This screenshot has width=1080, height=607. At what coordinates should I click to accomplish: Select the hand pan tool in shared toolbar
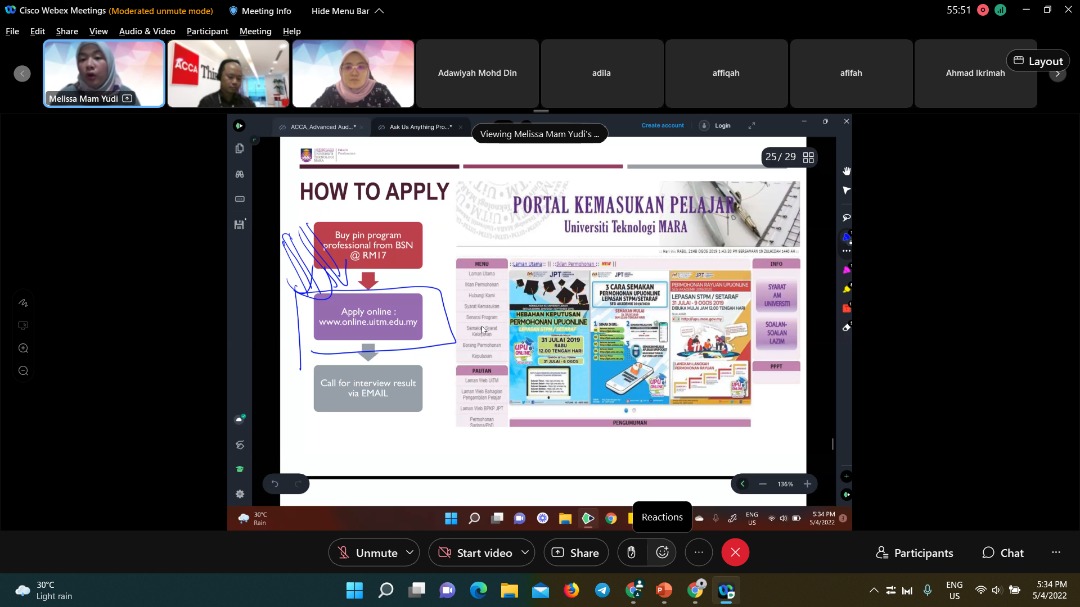pyautogui.click(x=847, y=170)
